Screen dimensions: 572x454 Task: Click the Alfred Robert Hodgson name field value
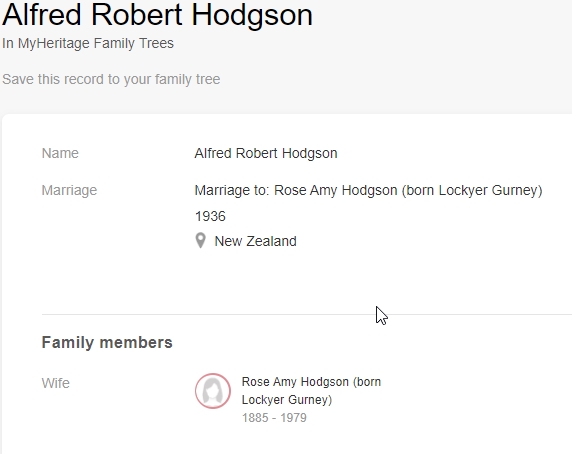click(x=266, y=153)
